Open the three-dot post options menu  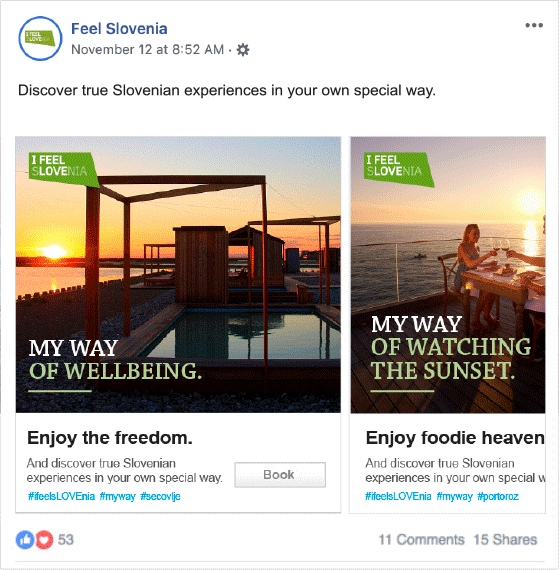coord(534,25)
